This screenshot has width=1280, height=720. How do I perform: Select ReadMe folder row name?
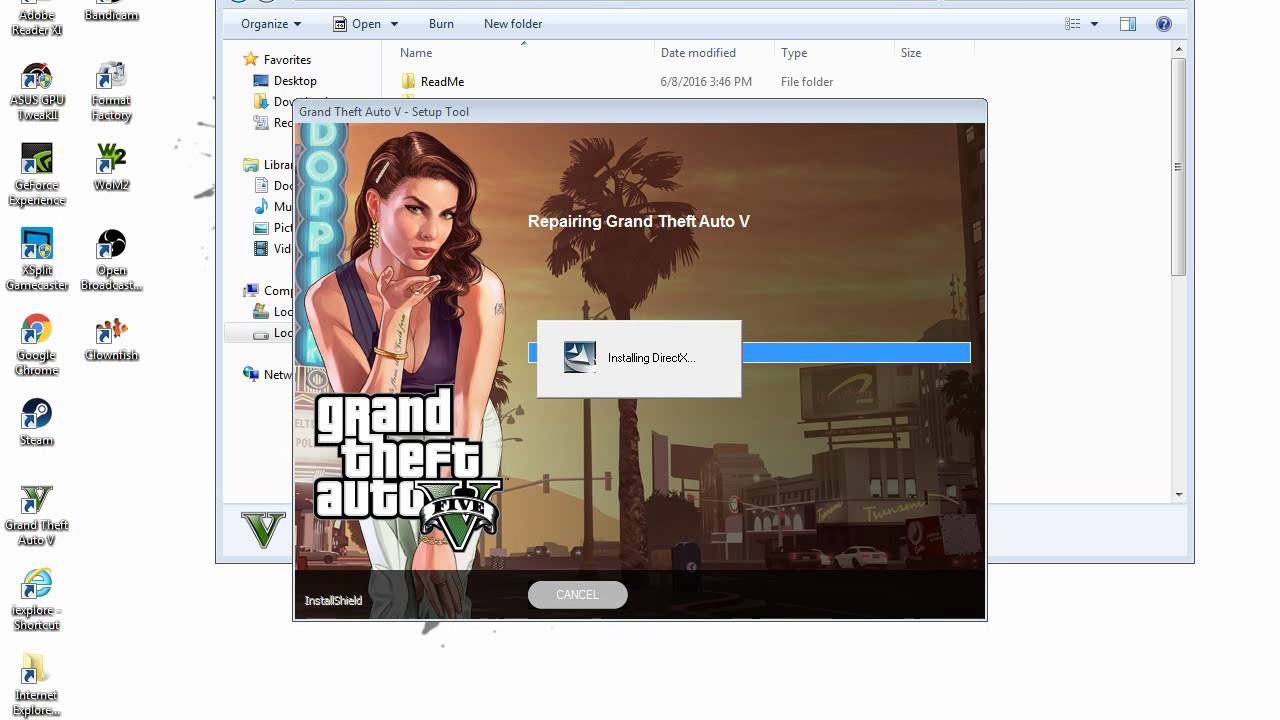click(442, 82)
